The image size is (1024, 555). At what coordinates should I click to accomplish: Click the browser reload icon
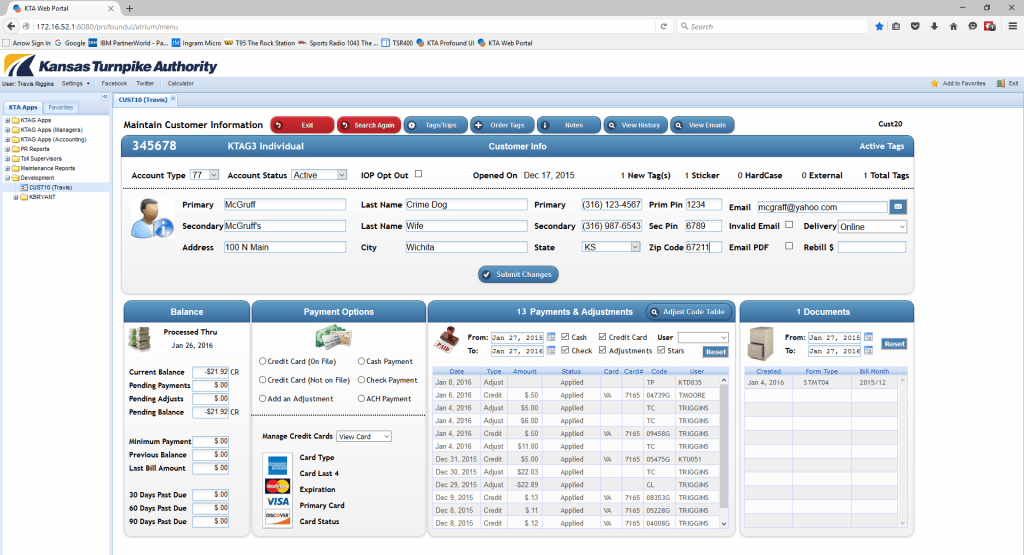(663, 26)
